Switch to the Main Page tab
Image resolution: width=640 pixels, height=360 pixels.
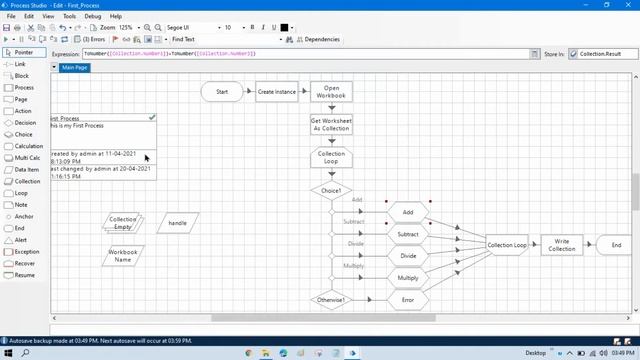tap(75, 67)
